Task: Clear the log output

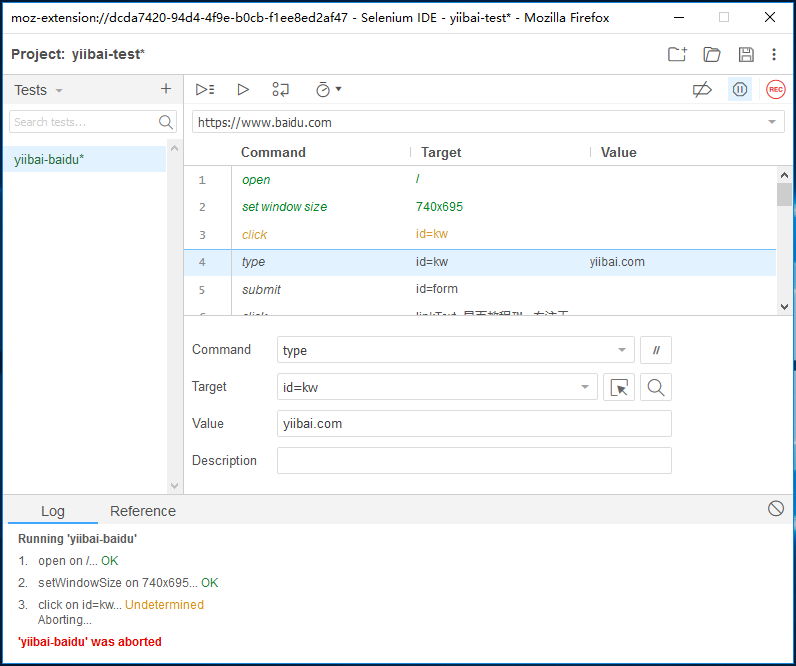Action: pos(776,508)
